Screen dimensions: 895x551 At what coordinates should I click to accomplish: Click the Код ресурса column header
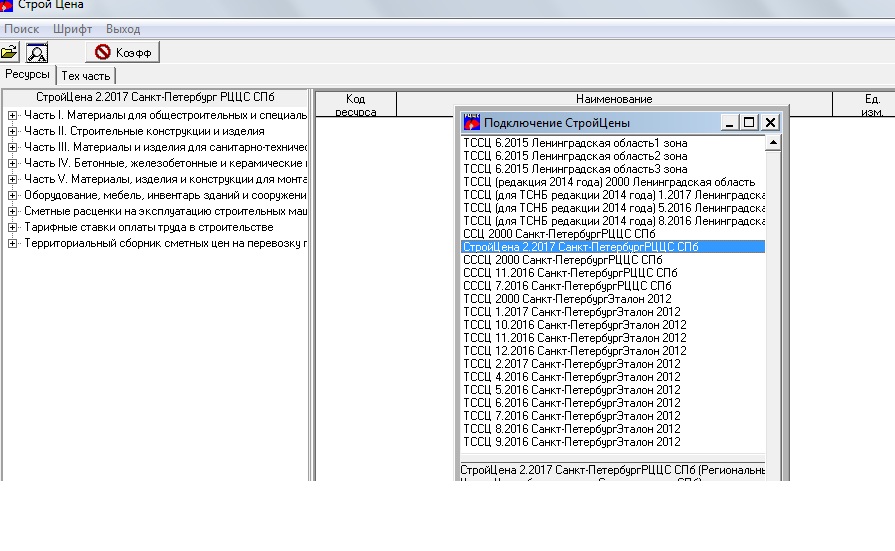[x=356, y=104]
